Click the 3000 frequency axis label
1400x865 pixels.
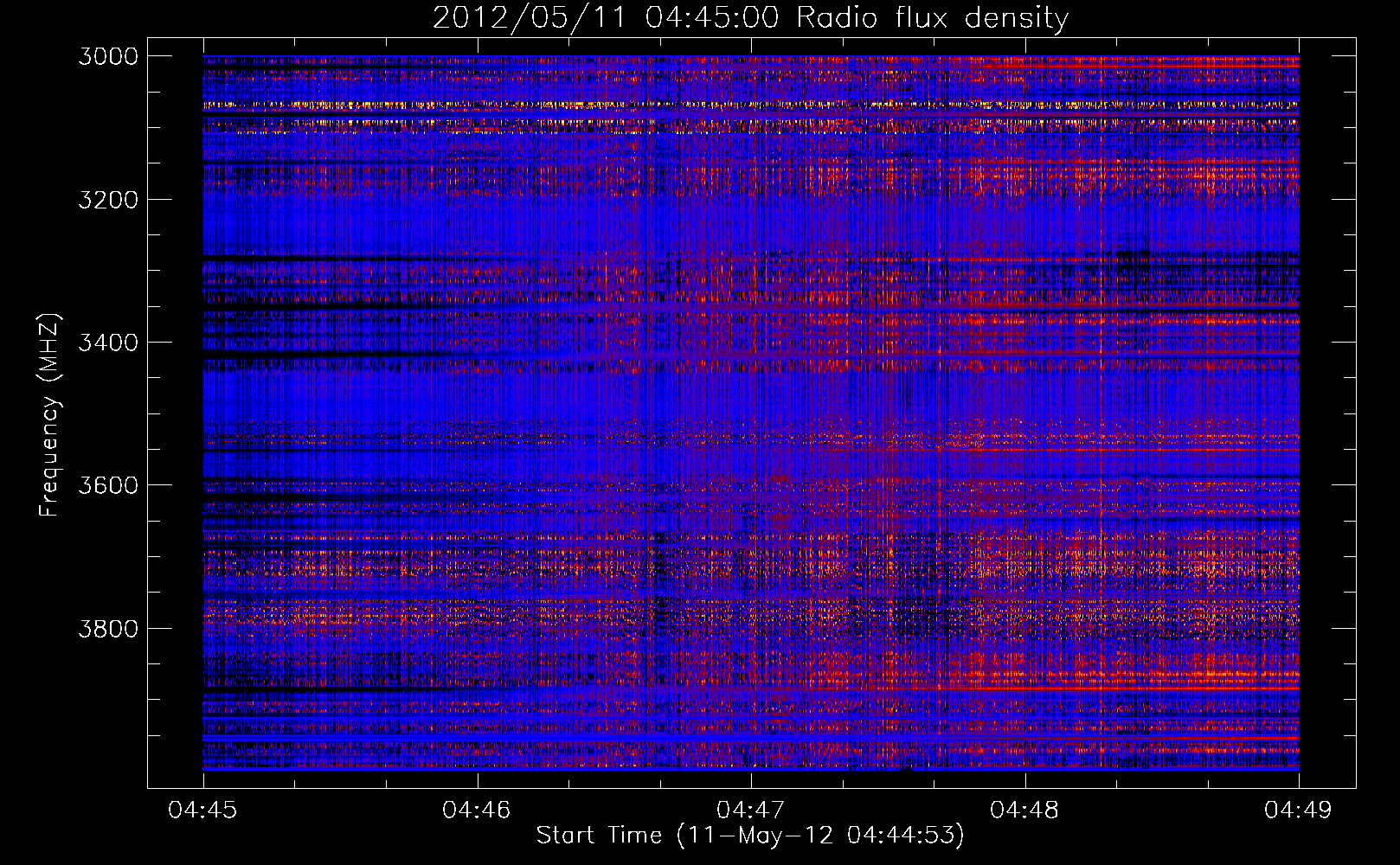click(x=108, y=56)
